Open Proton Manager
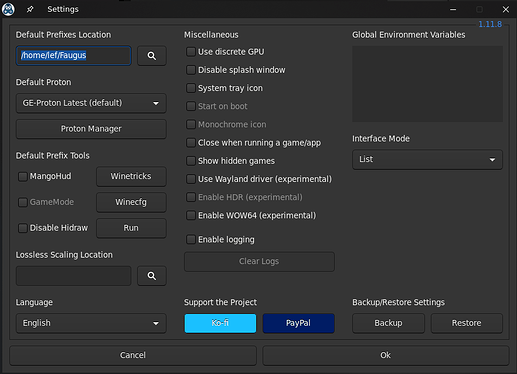The width and height of the screenshot is (517, 374). [91, 129]
